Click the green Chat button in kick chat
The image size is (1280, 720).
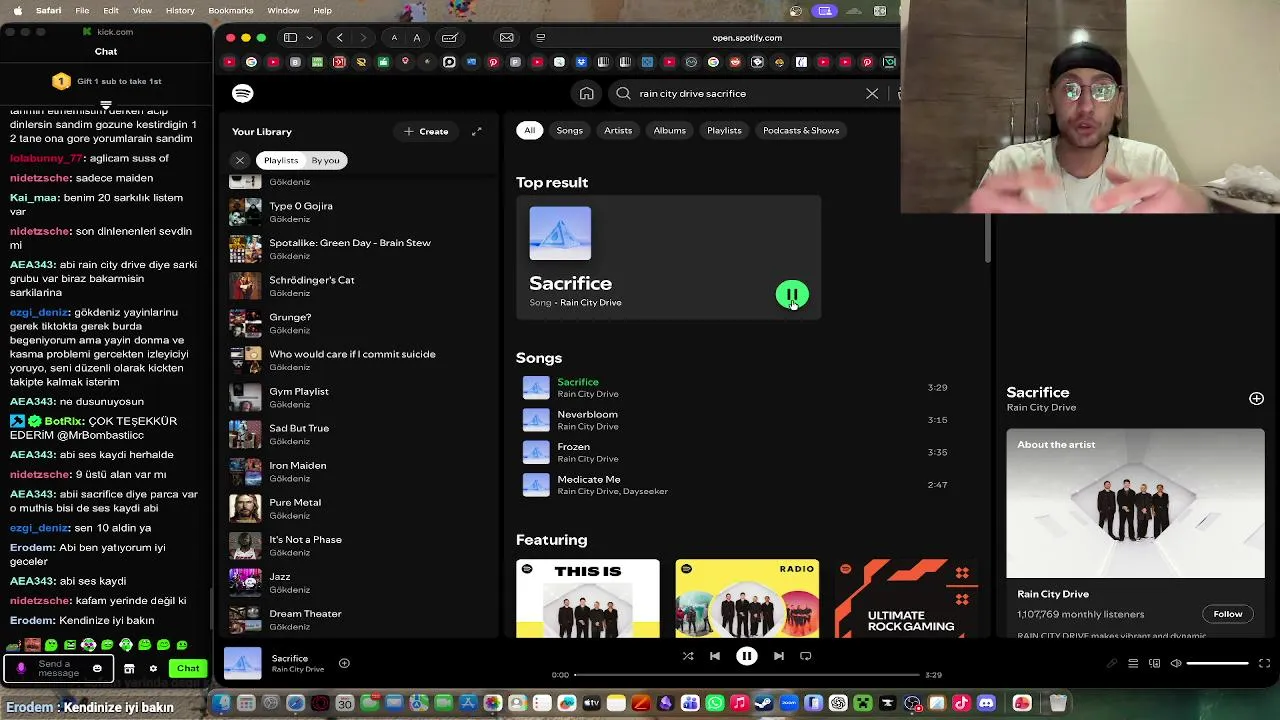(x=188, y=668)
